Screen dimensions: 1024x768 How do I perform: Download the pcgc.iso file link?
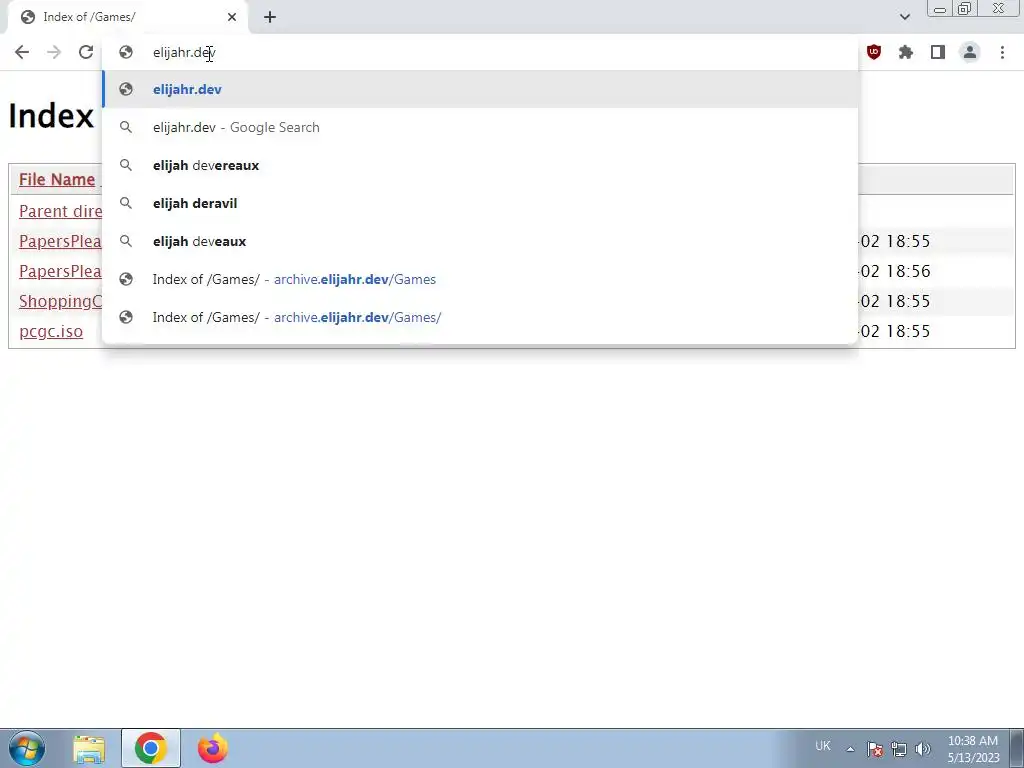pyautogui.click(x=51, y=331)
